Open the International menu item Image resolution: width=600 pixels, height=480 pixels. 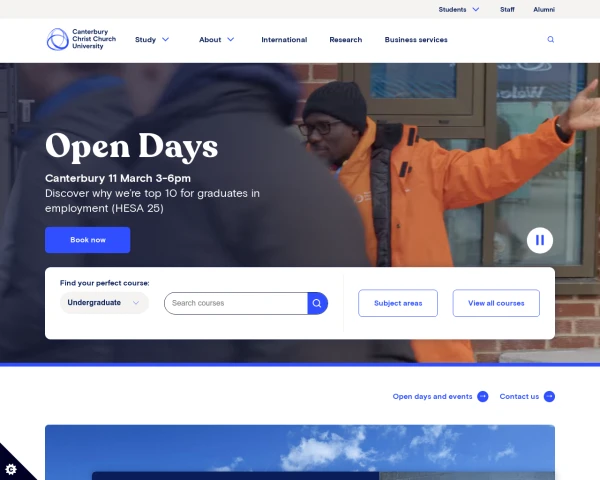click(284, 39)
